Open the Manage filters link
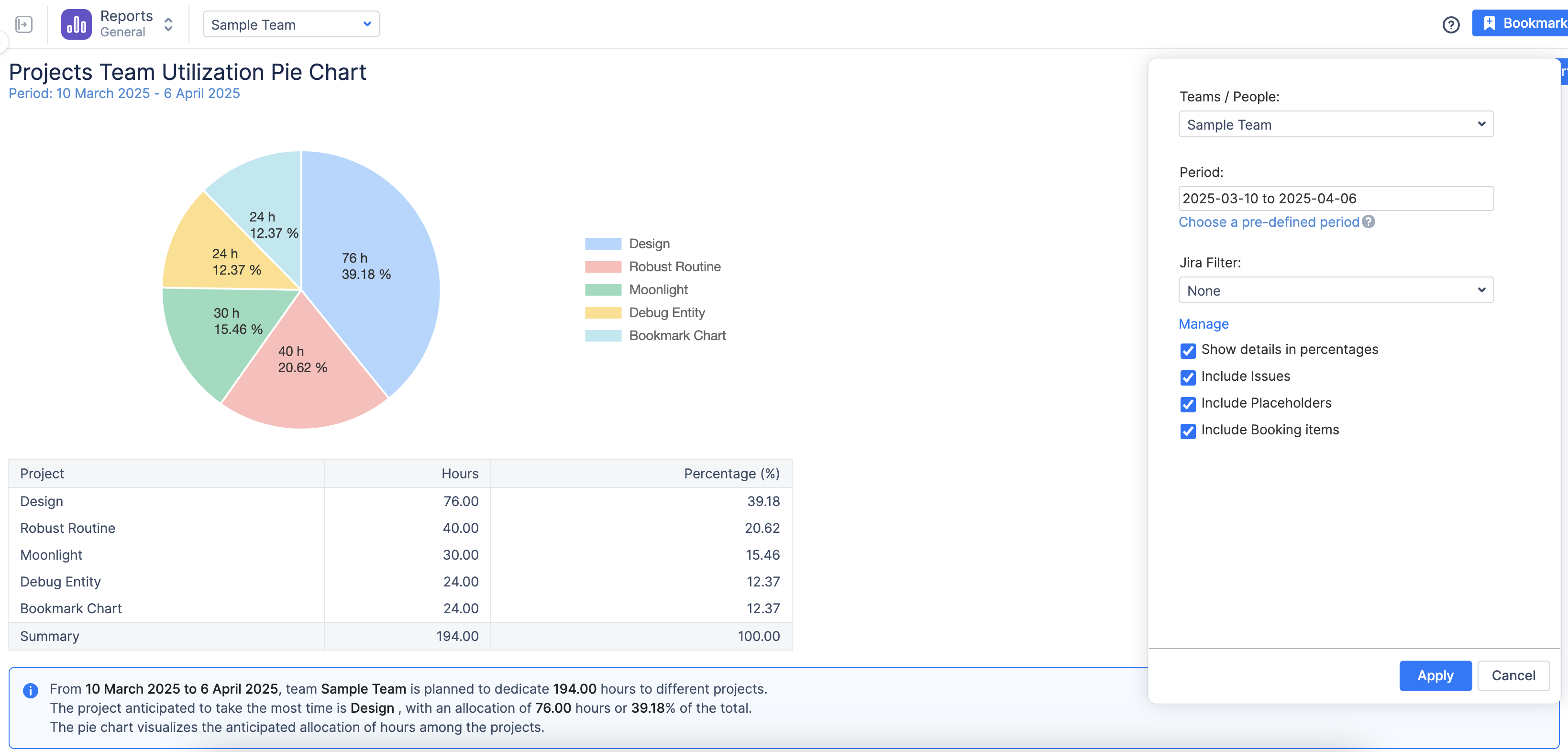Viewport: 1568px width, 752px height. tap(1204, 324)
